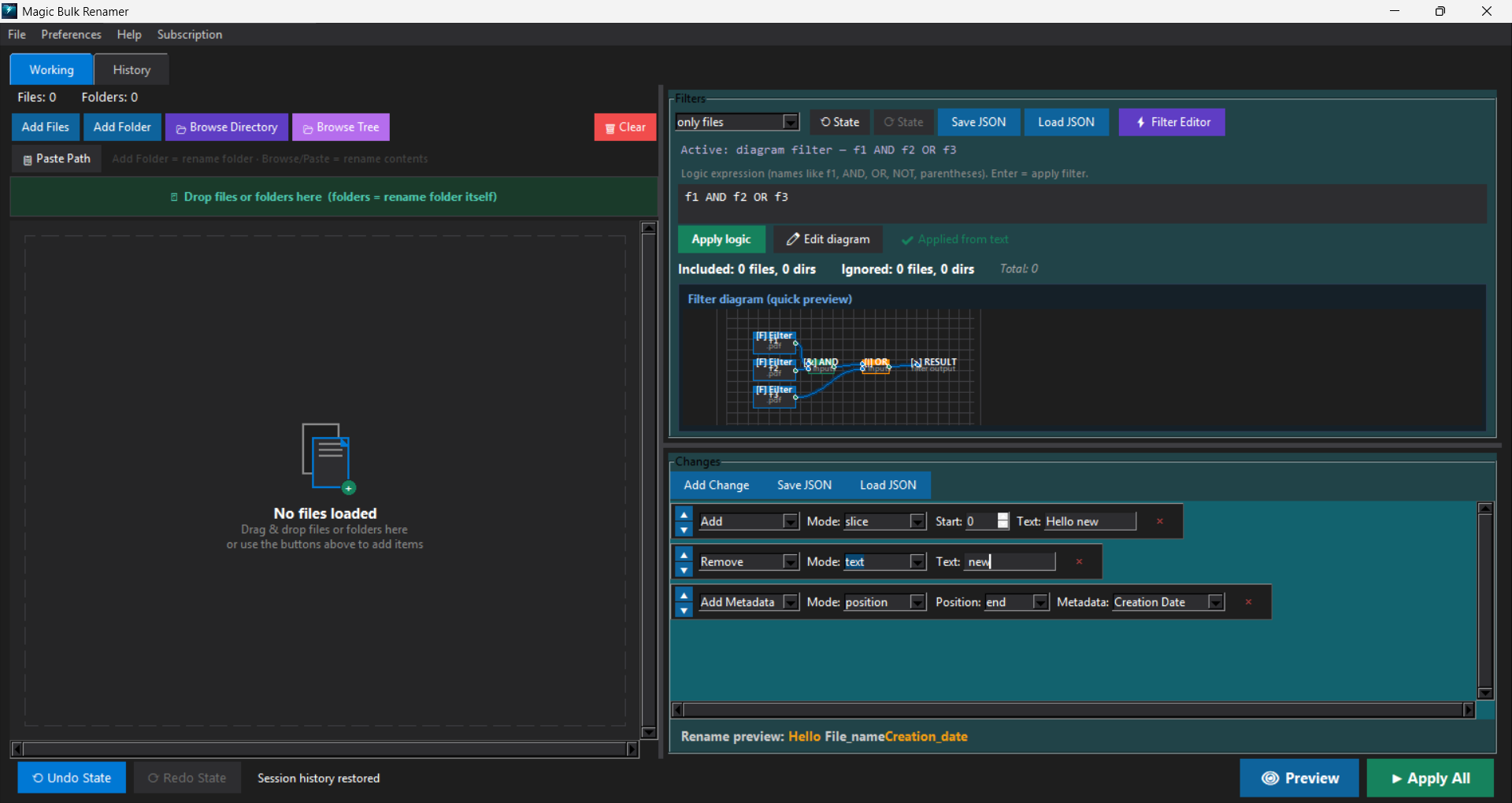
Task: Click the Start value spinner arrows
Action: [1002, 521]
